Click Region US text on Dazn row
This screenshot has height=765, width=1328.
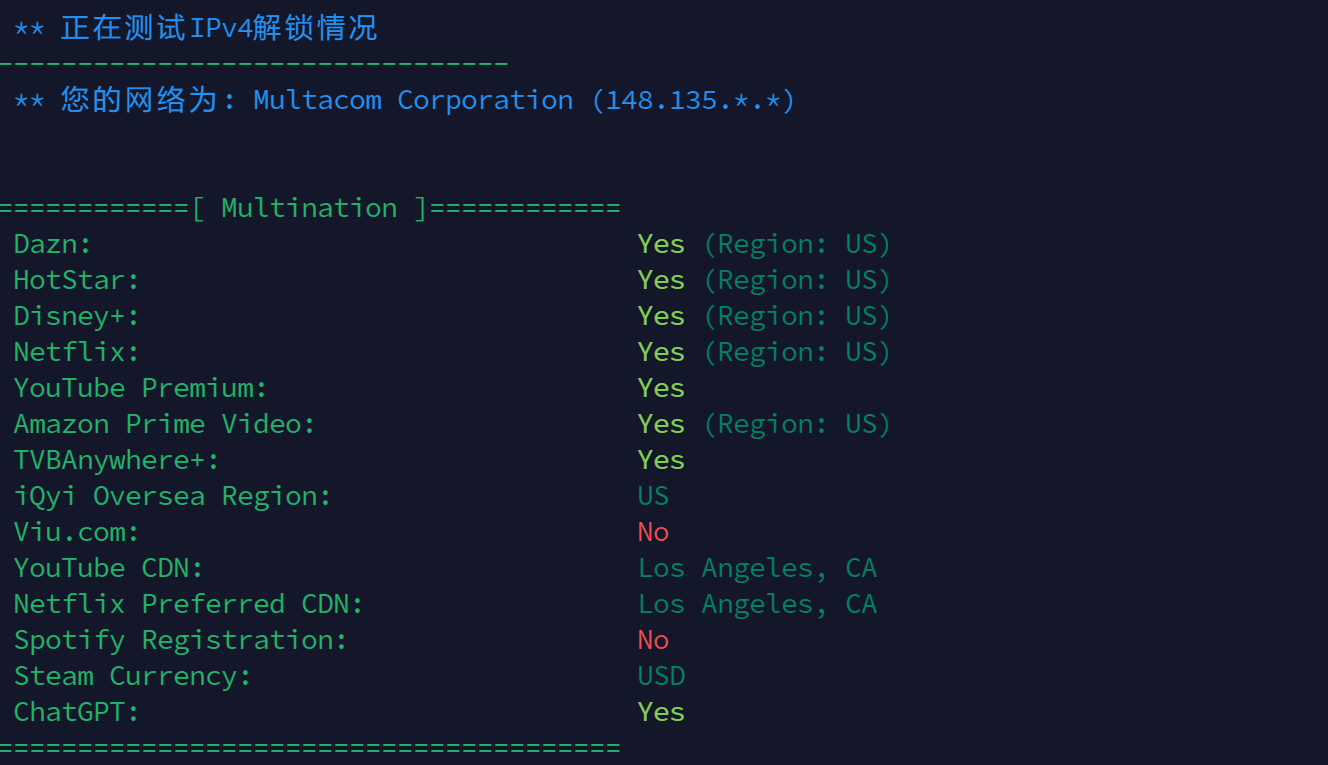click(x=797, y=244)
